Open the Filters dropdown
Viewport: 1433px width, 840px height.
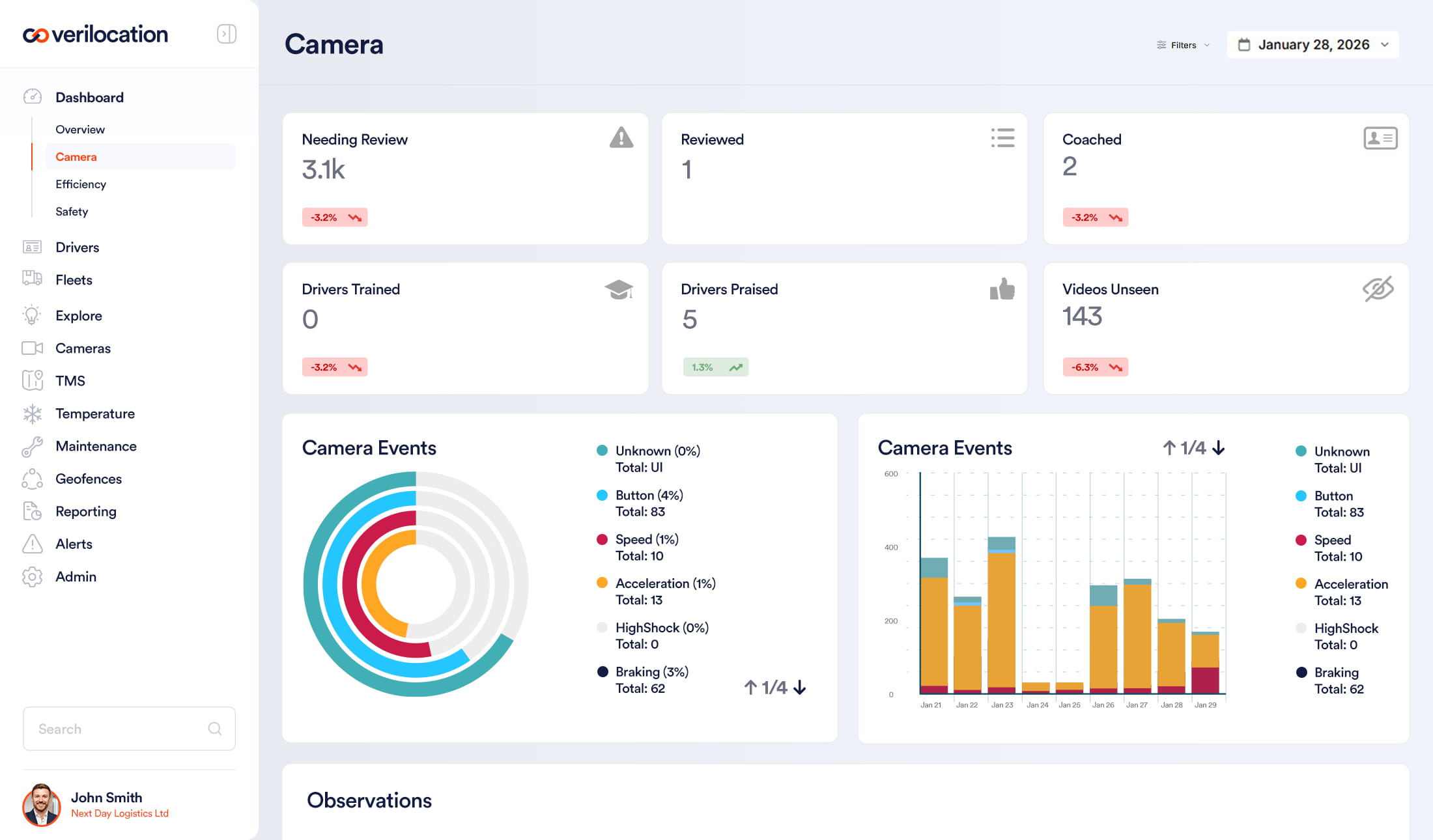click(1183, 45)
